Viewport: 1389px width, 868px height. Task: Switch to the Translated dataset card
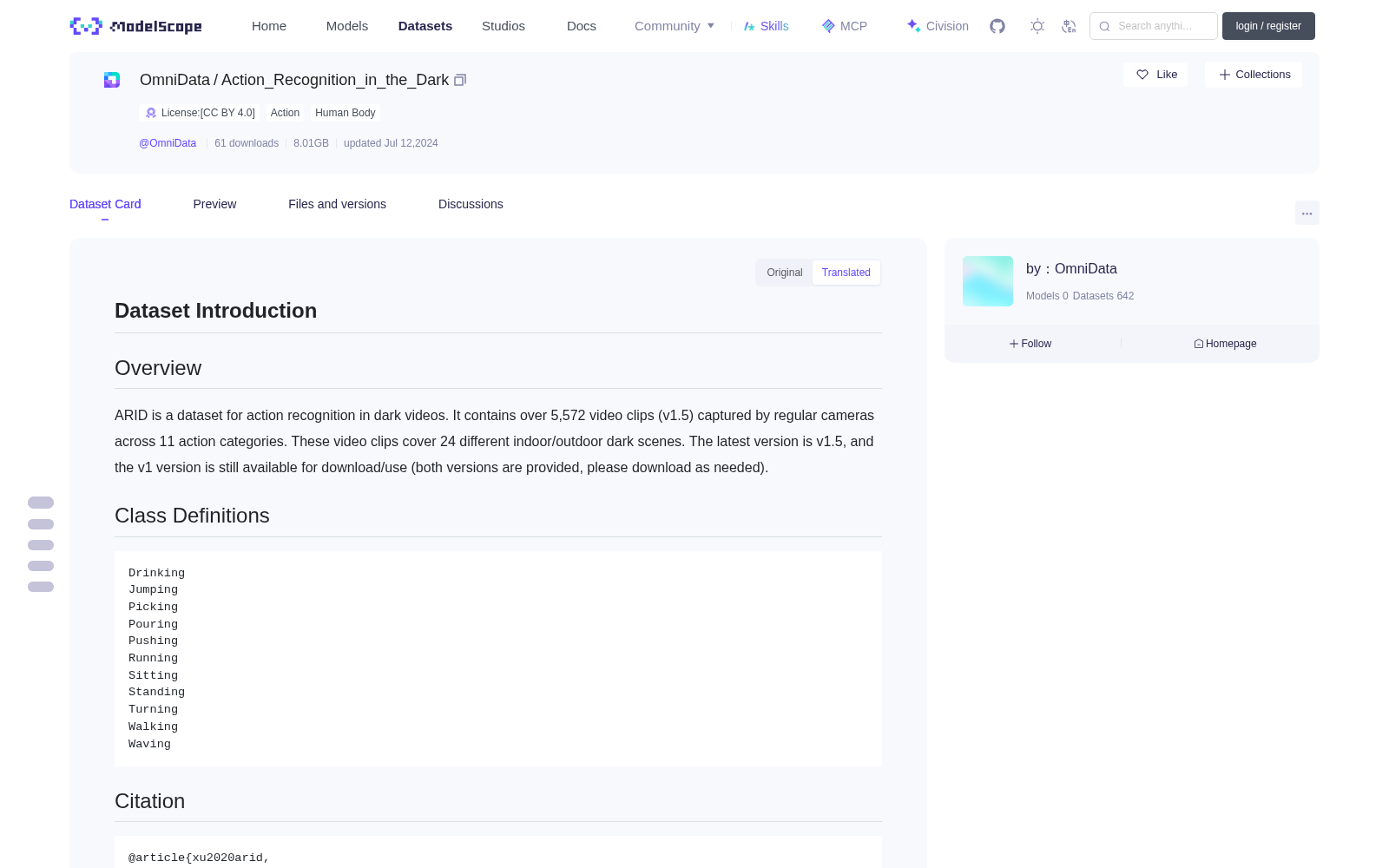tap(846, 273)
